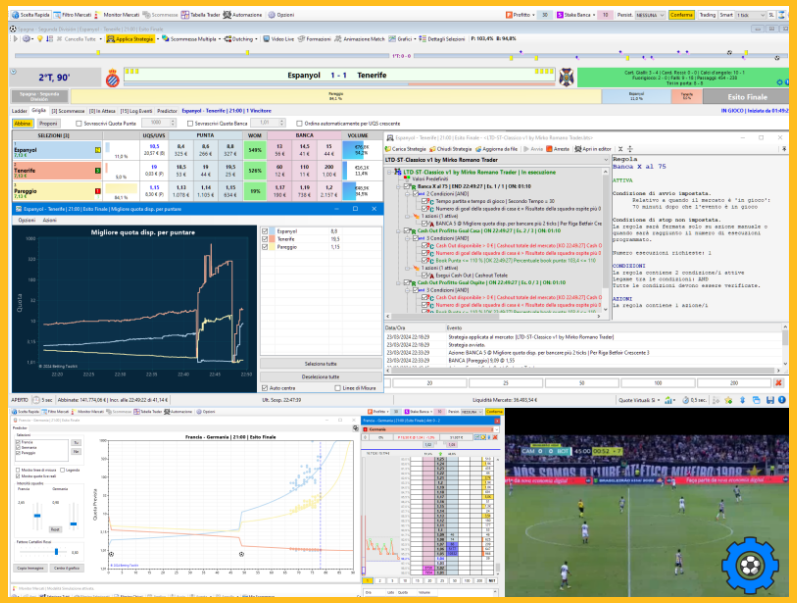Adjust the Fattore Candles horizontal slider
The width and height of the screenshot is (797, 603).
pyautogui.click(x=55, y=551)
